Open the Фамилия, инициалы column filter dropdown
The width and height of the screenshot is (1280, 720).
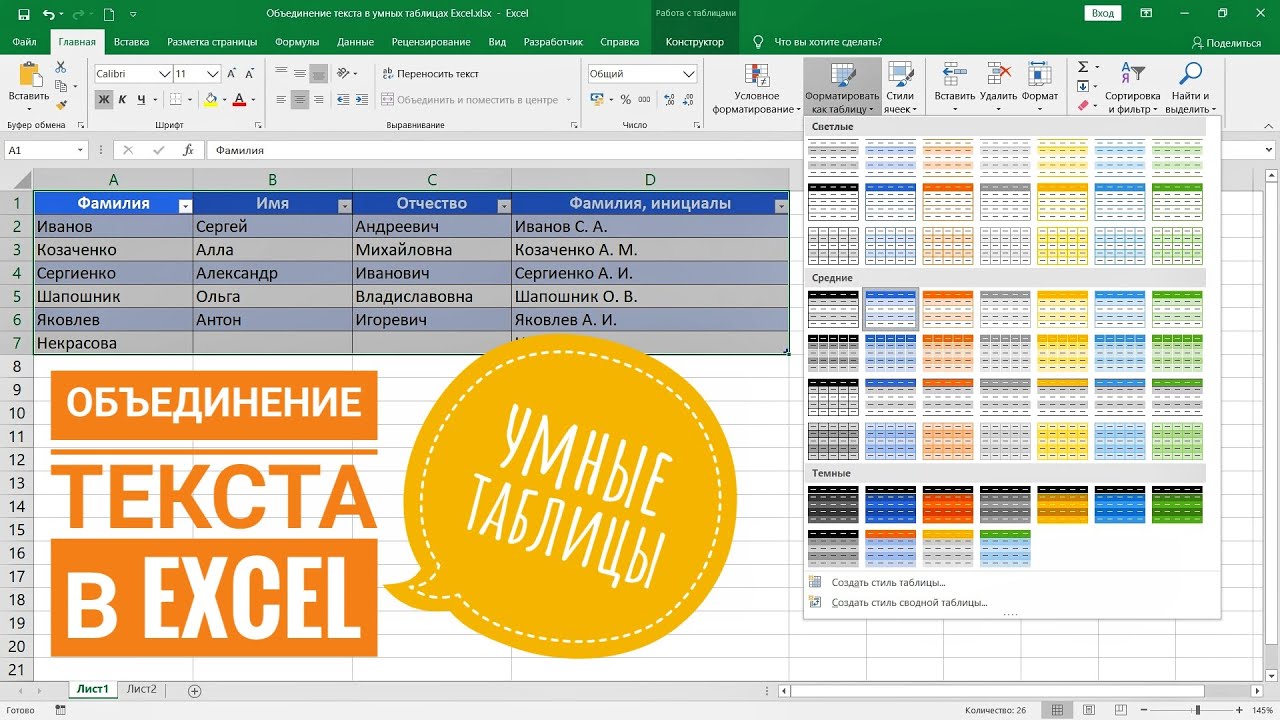[x=780, y=205]
